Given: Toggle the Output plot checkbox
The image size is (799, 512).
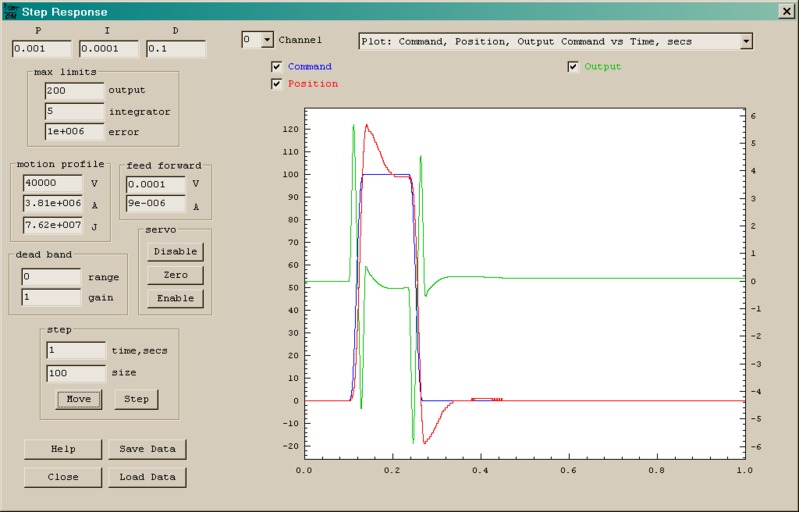Looking at the screenshot, I should 573,67.
